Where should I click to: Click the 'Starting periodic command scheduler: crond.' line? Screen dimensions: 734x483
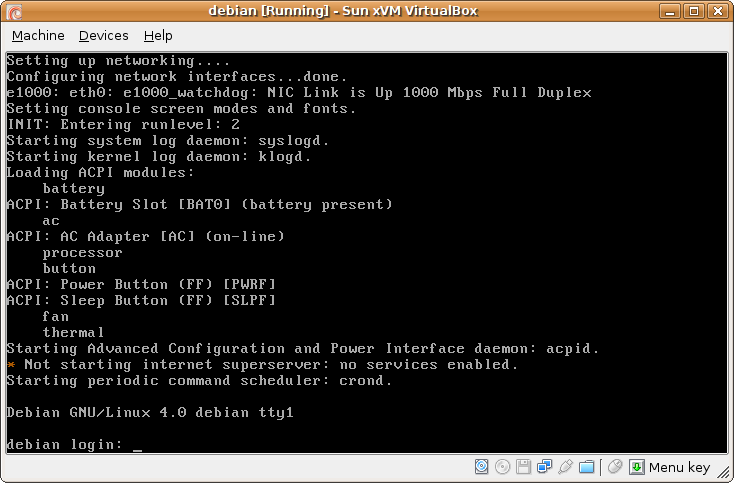pyautogui.click(x=199, y=381)
